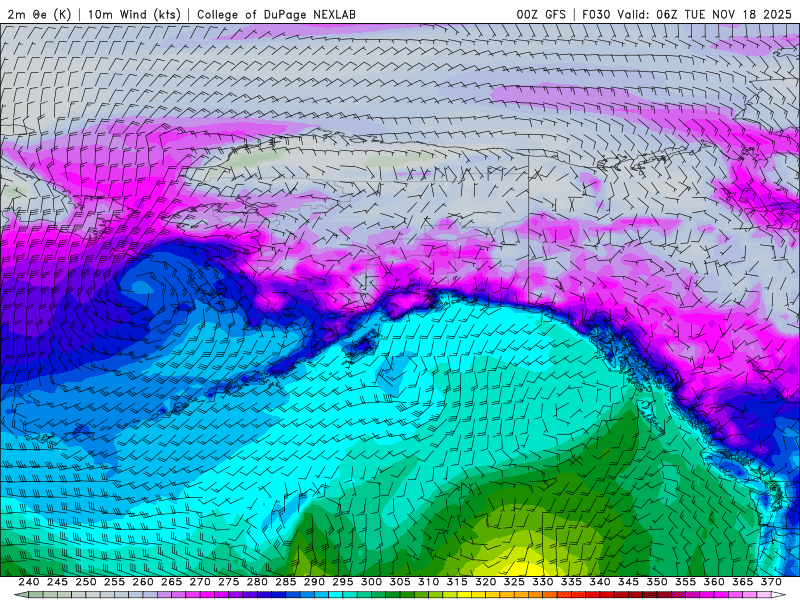Click the "00Z GFS" model run label
Viewport: 800px width, 600px height.
(541, 14)
